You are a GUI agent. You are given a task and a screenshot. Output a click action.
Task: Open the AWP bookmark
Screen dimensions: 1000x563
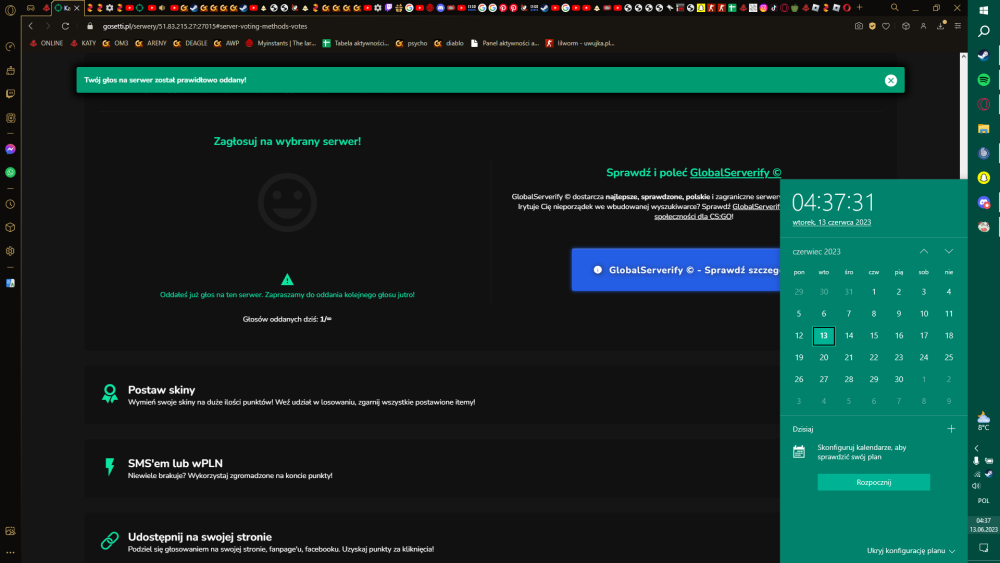click(226, 43)
